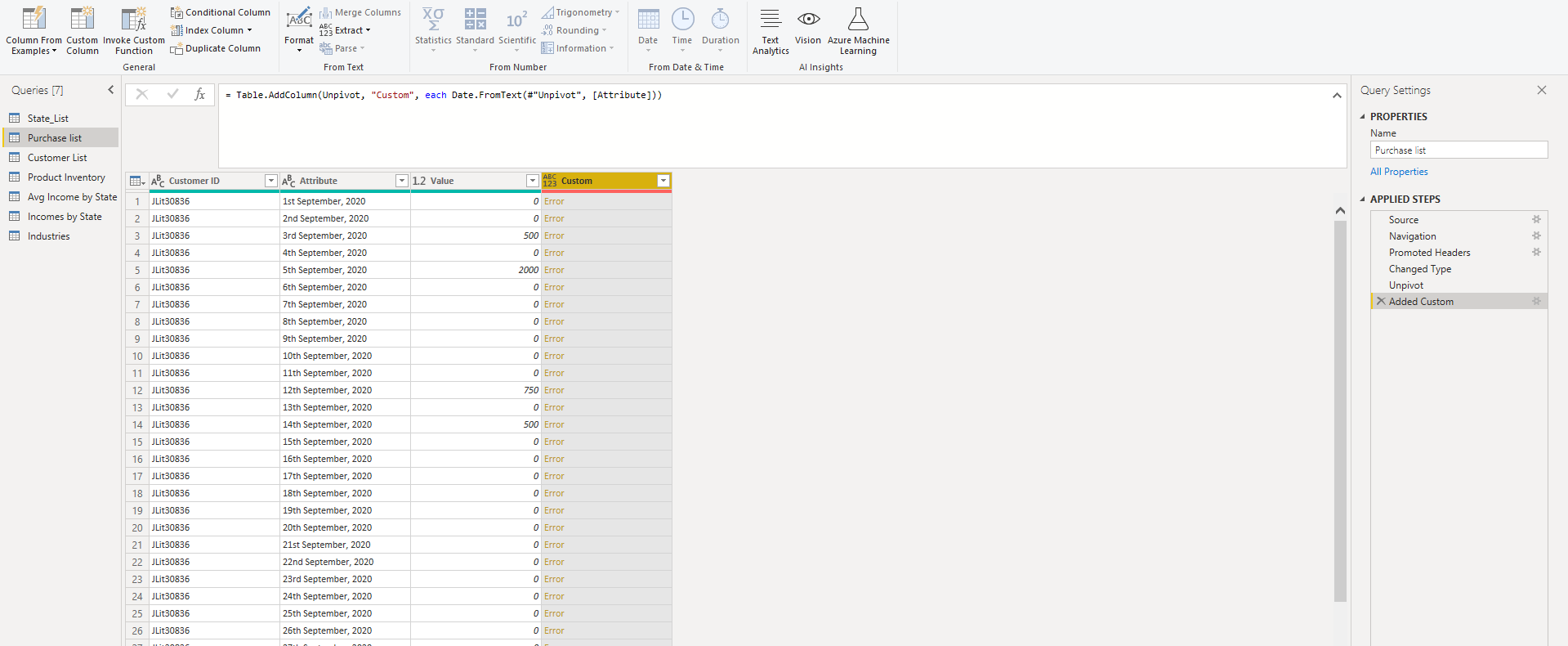This screenshot has width=1568, height=646.
Task: Click the fx add step button
Action: (x=199, y=94)
